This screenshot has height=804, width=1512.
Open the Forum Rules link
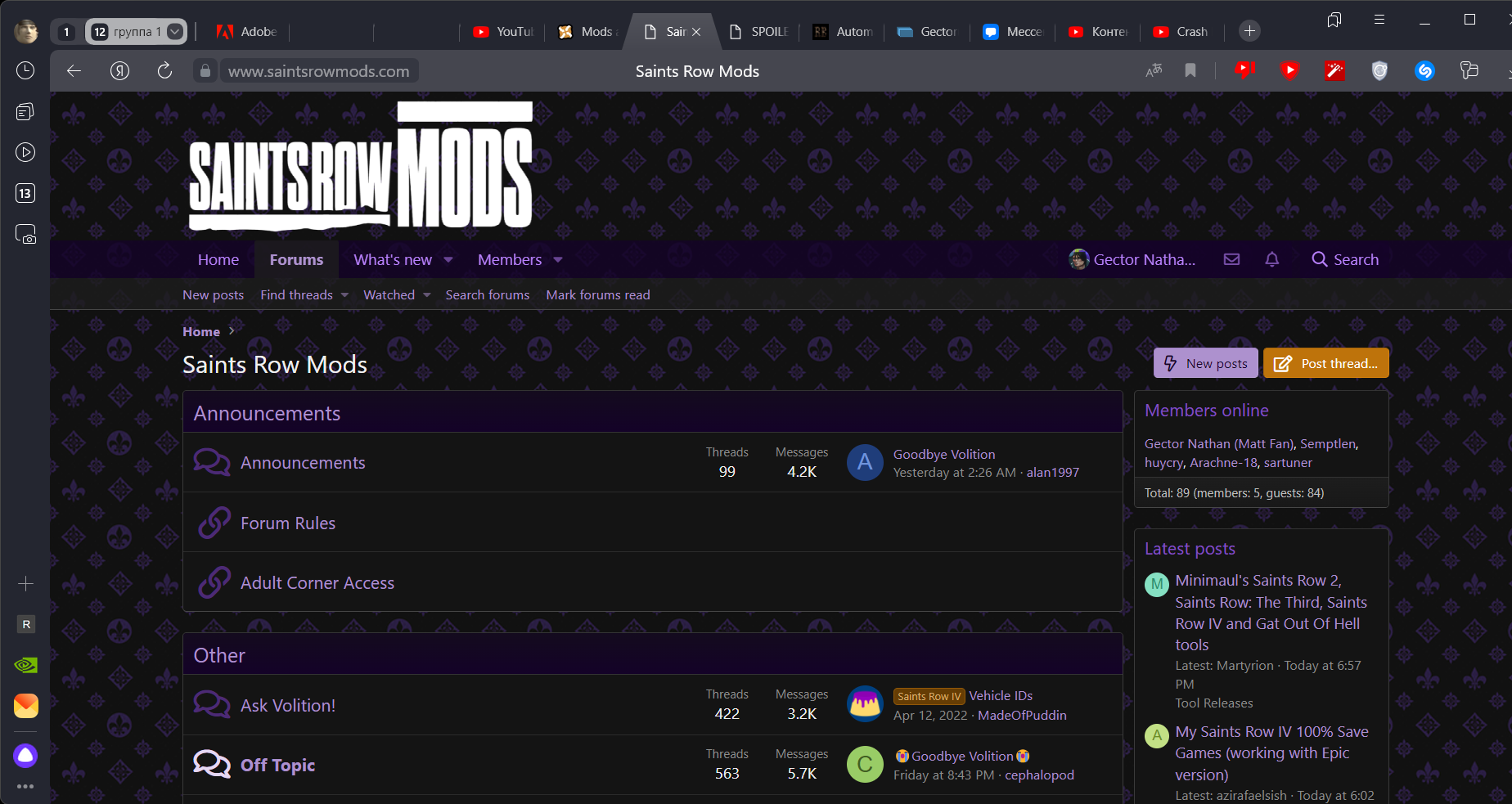pyautogui.click(x=288, y=523)
